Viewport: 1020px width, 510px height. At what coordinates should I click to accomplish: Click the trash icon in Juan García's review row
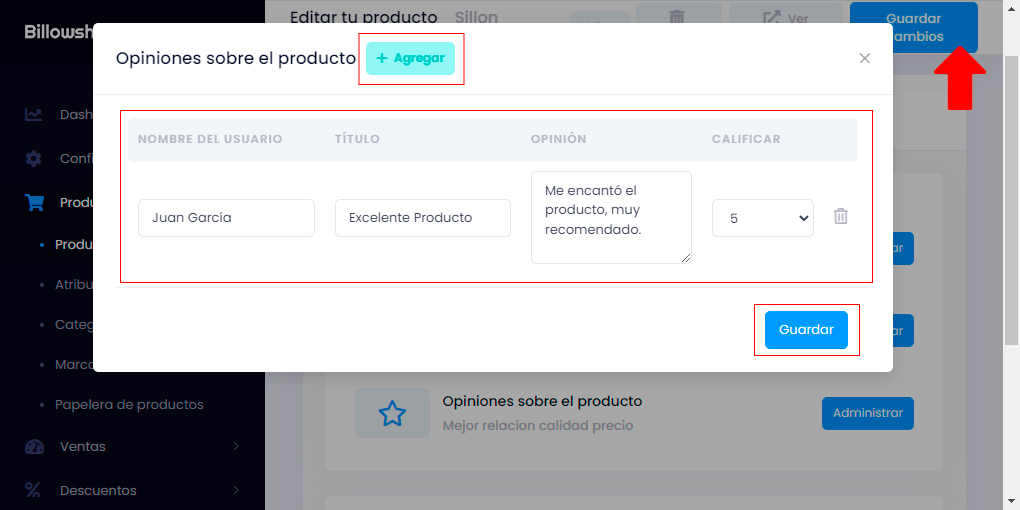pos(841,217)
